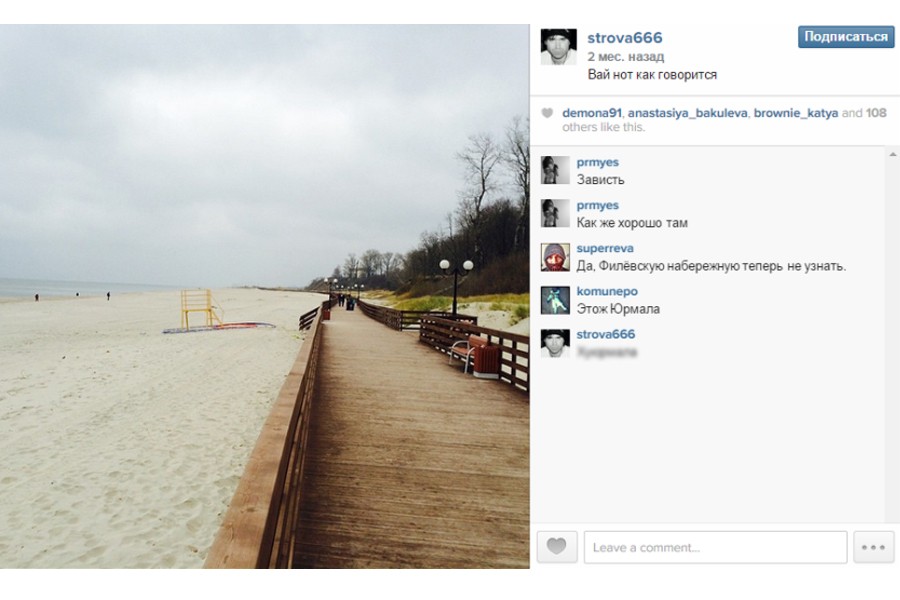
Task: Click prmyes avatar beside 'Зависть' comment
Action: 555,170
